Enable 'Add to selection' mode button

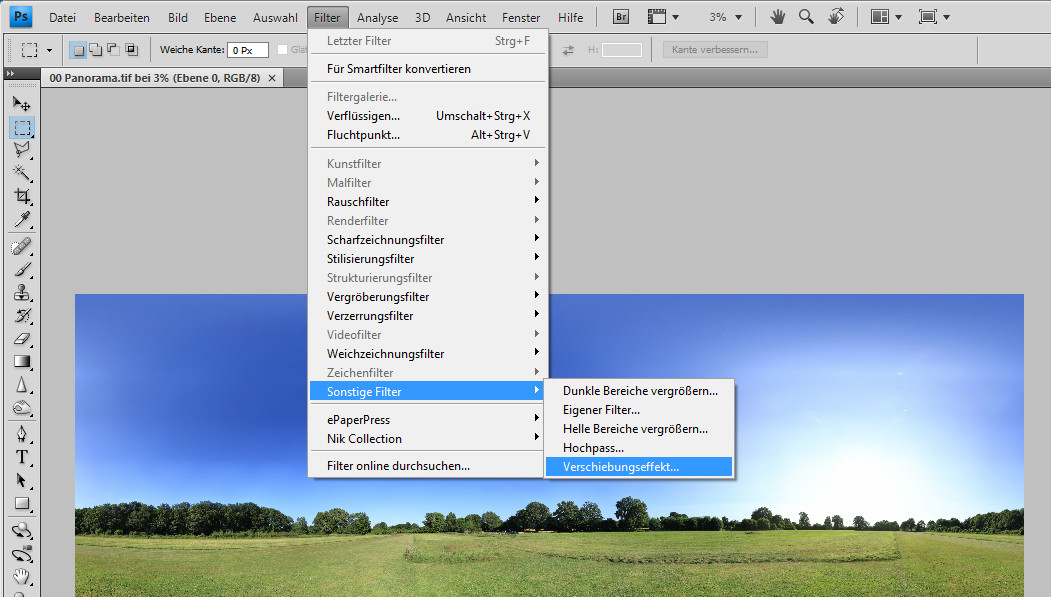pyautogui.click(x=95, y=50)
